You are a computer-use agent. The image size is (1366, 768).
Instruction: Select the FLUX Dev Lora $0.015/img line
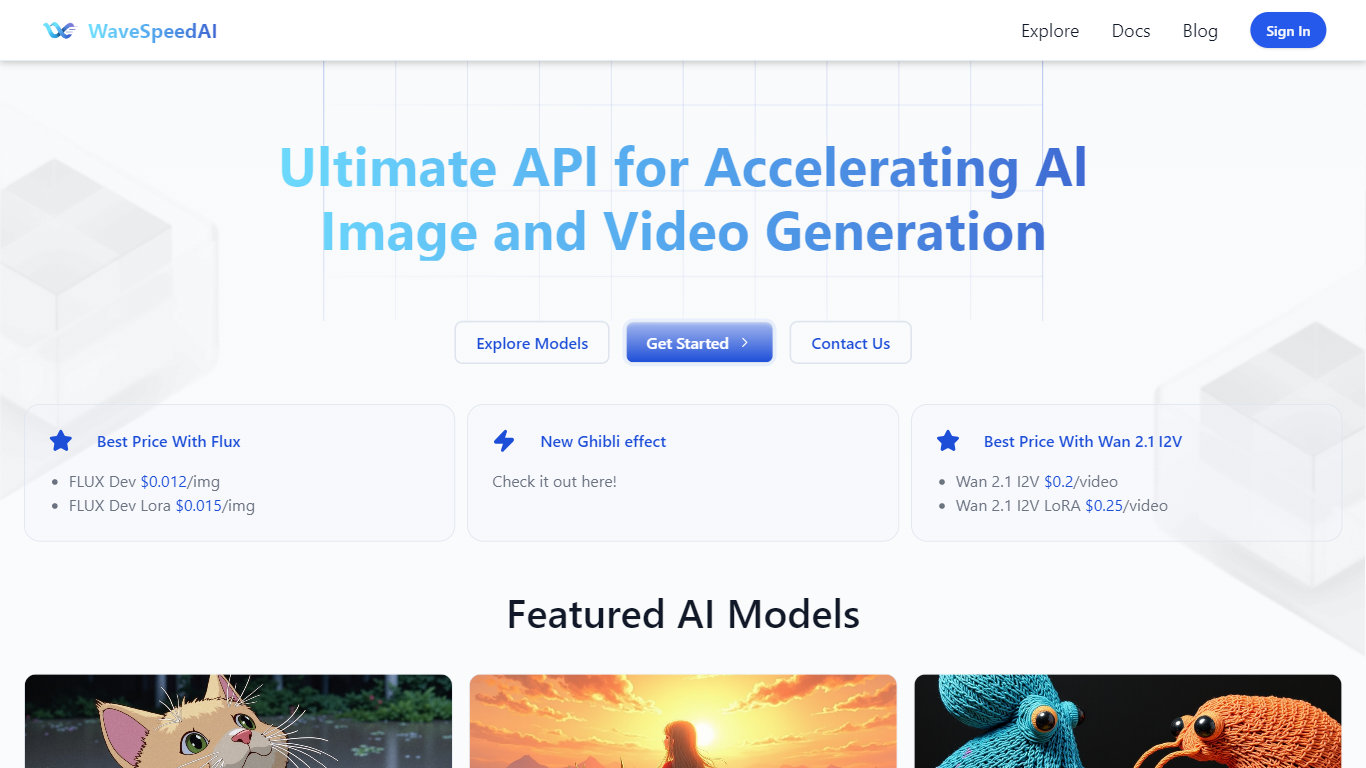pos(162,505)
